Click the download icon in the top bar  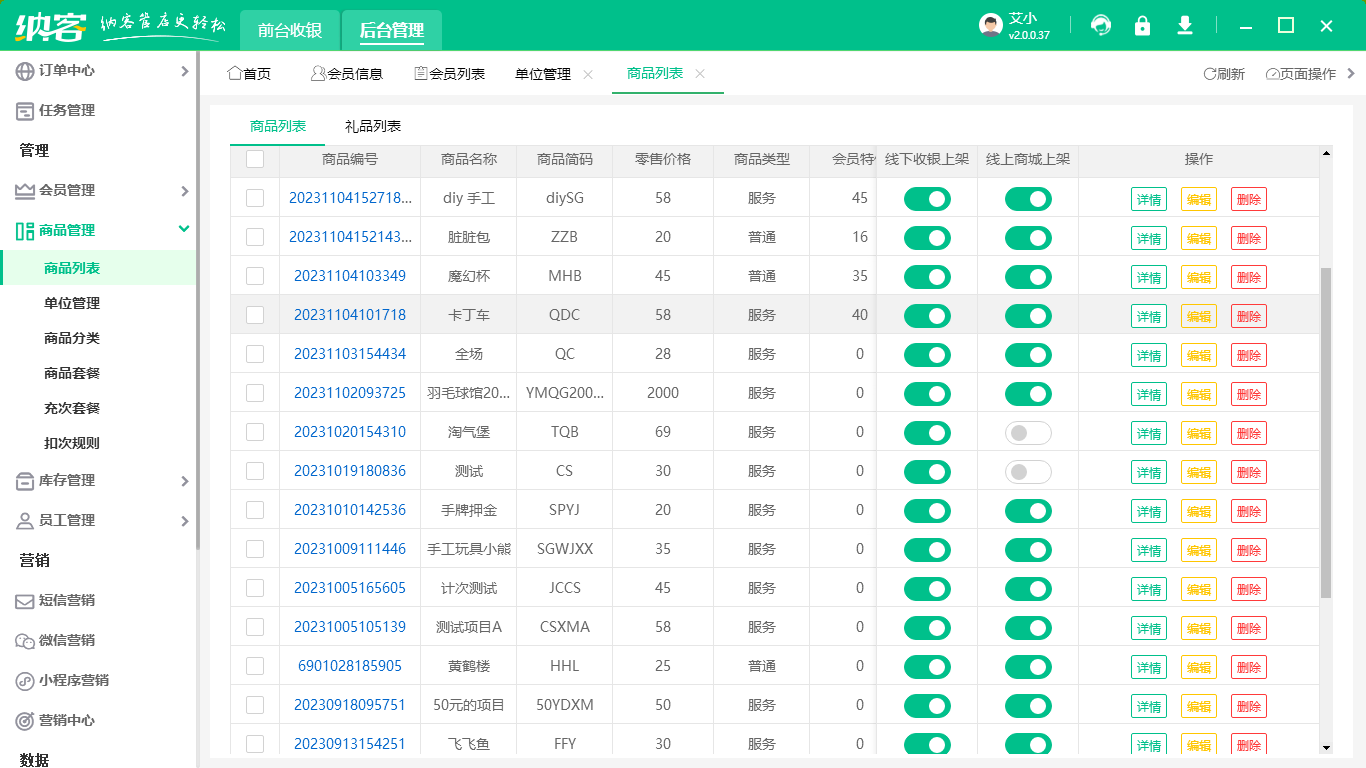click(x=1184, y=25)
